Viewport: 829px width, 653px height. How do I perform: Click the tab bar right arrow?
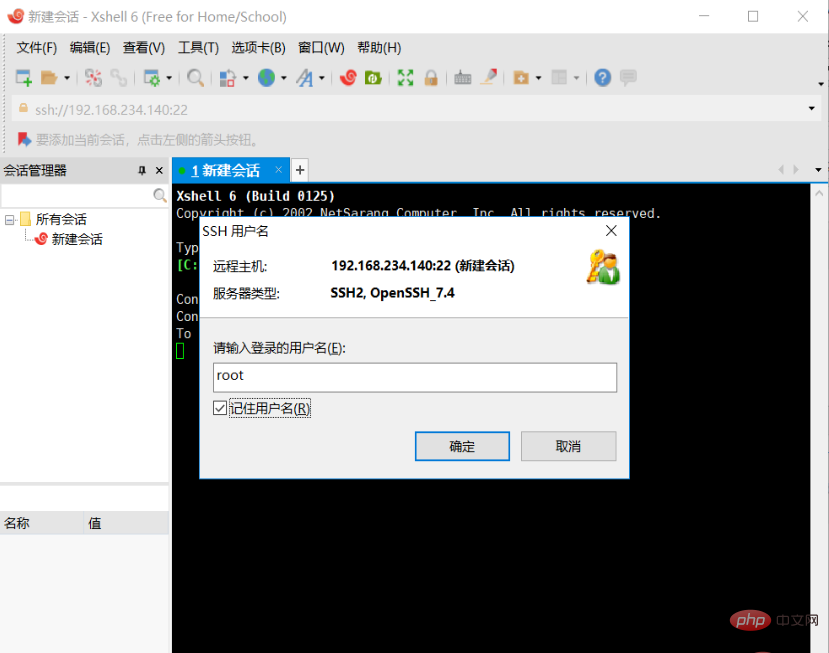(796, 170)
